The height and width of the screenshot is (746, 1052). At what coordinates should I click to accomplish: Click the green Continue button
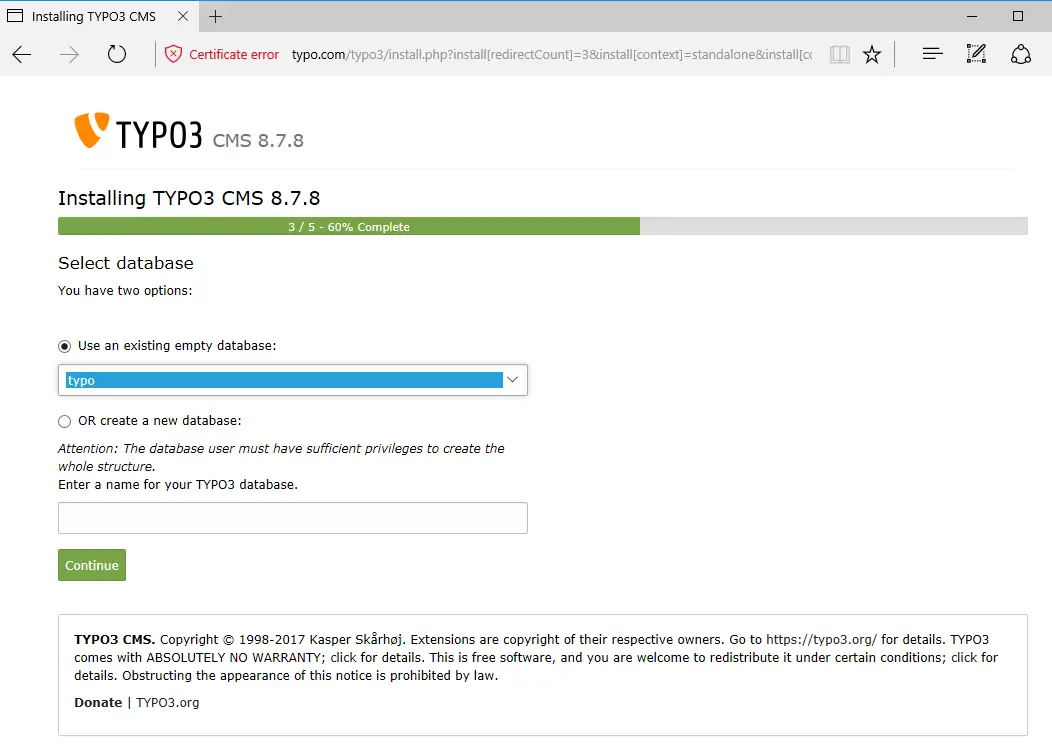[x=92, y=565]
